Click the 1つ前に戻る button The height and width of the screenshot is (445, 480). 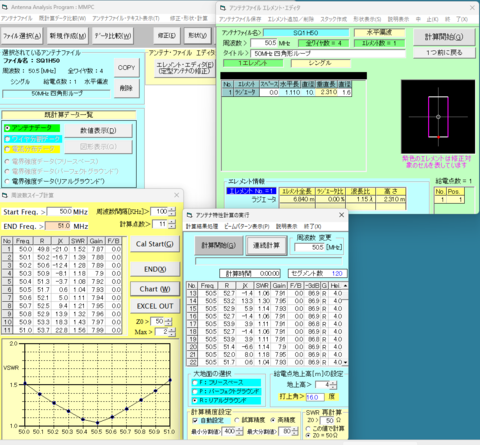click(444, 53)
